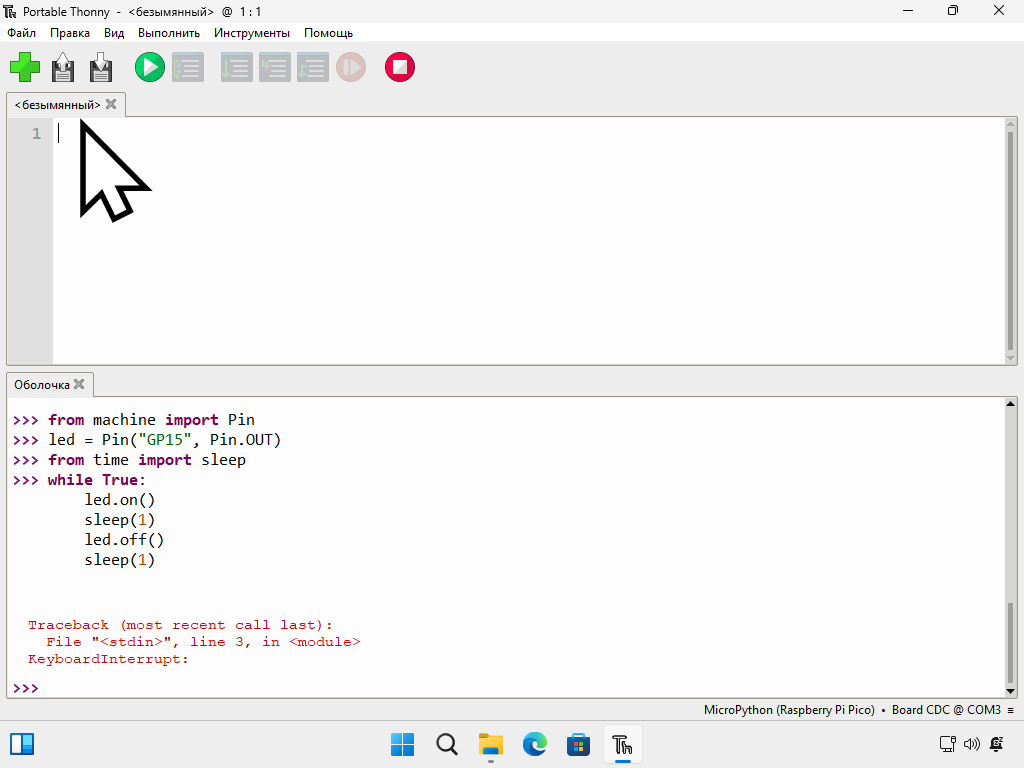Open the Widgets panel on the taskbar
This screenshot has width=1024, height=768.
tap(22, 744)
